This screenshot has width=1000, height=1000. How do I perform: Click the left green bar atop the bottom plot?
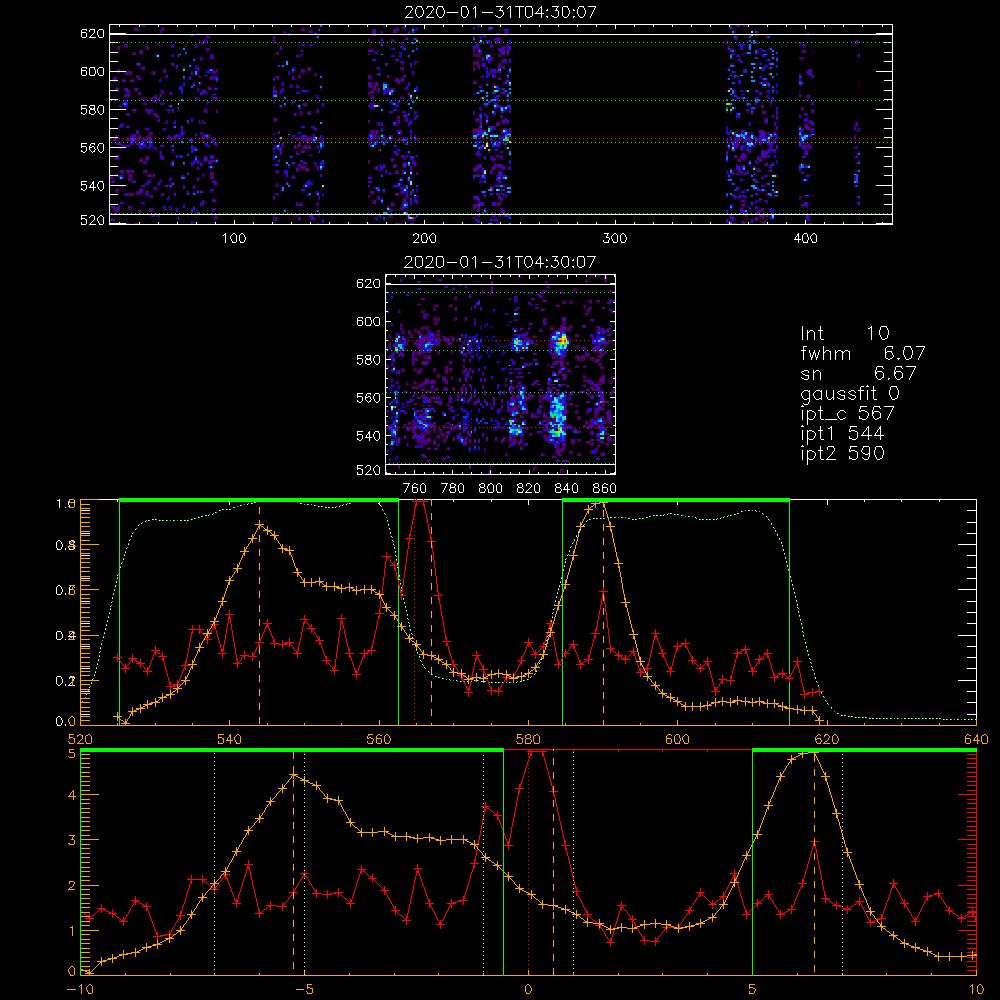click(292, 751)
